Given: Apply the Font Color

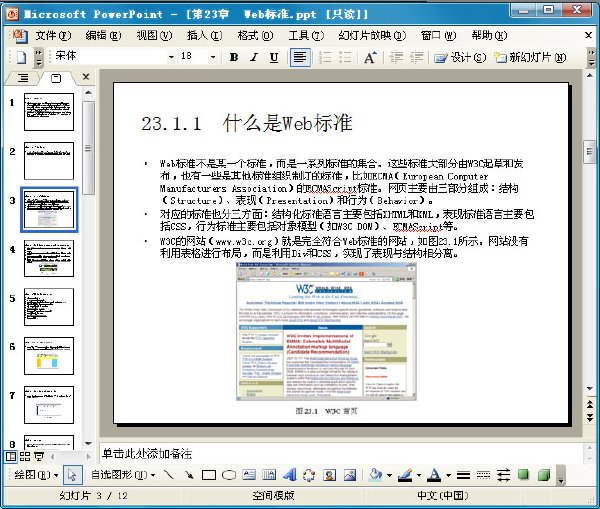Looking at the screenshot, I should coord(434,475).
